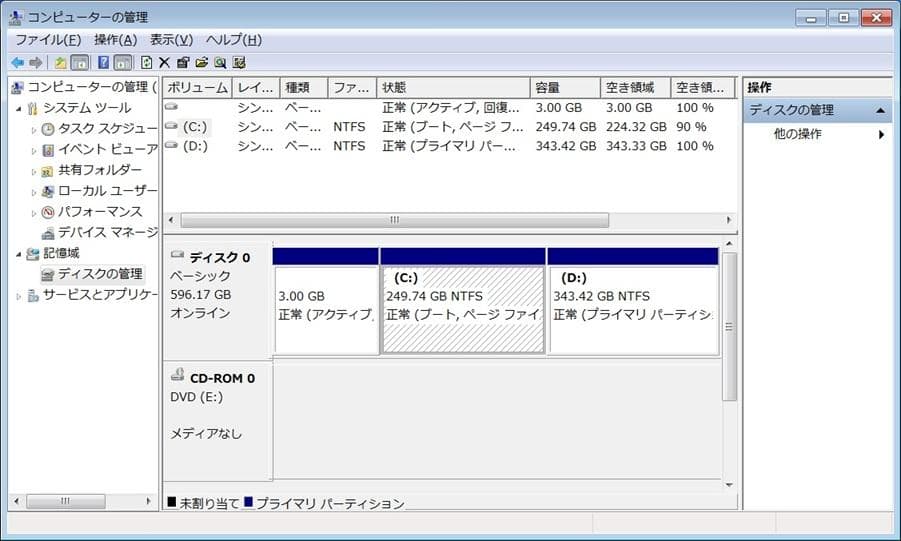Viewport: 901px width, 541px height.
Task: Click the magnifier search icon in the toolbar
Action: [x=220, y=62]
